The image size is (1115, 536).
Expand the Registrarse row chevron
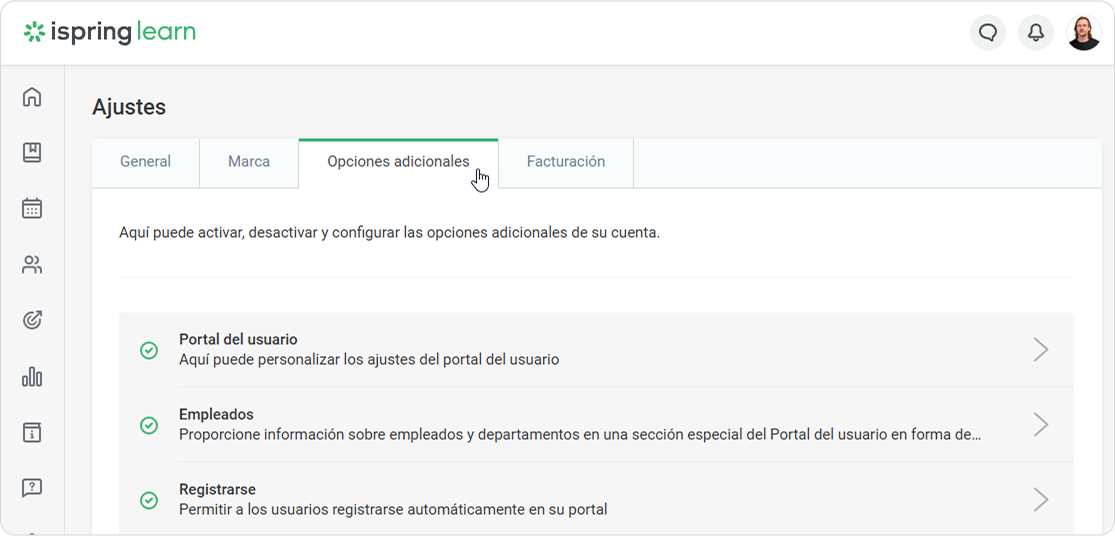tap(1041, 499)
